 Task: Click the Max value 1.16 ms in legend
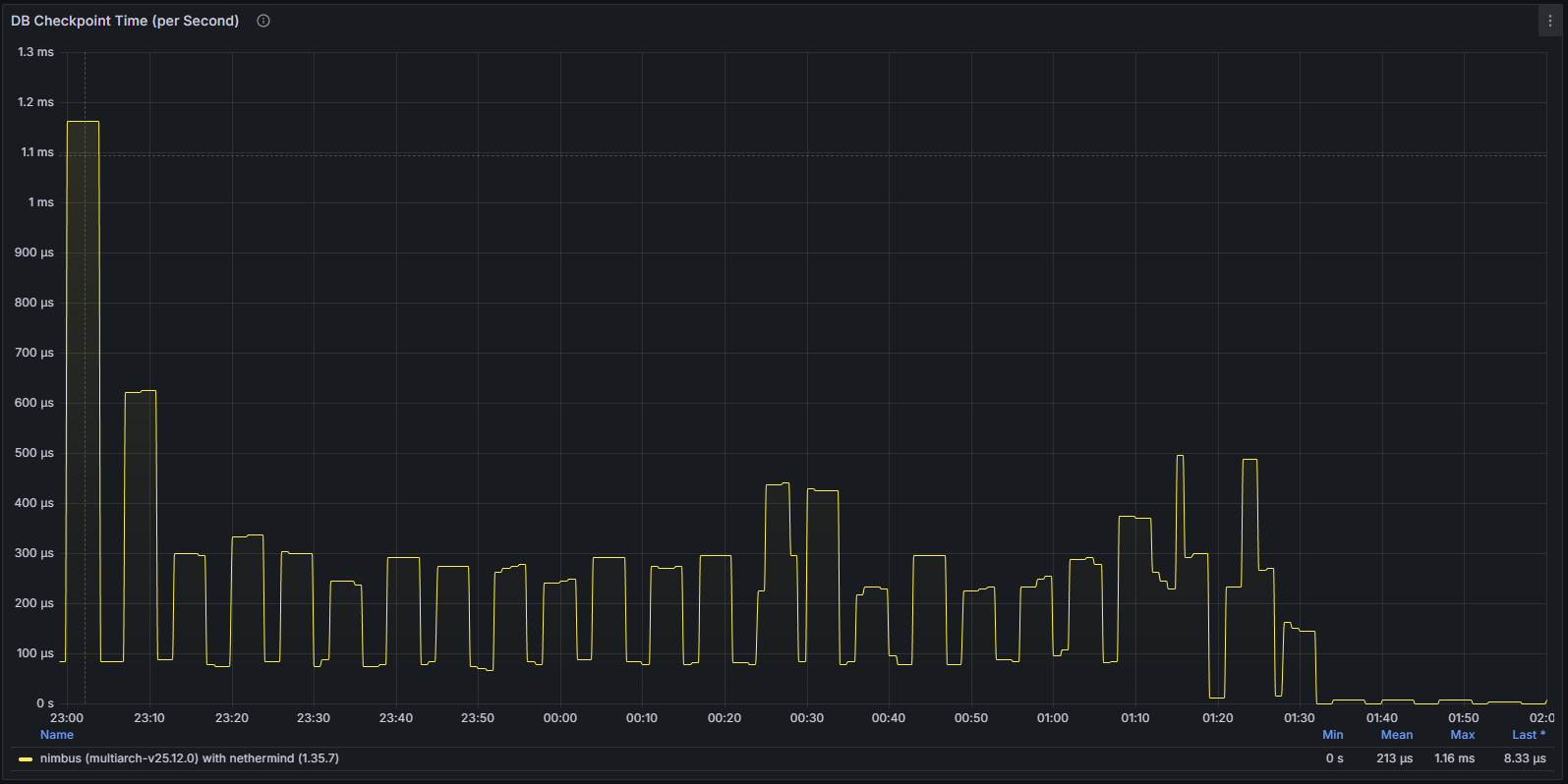click(1454, 758)
